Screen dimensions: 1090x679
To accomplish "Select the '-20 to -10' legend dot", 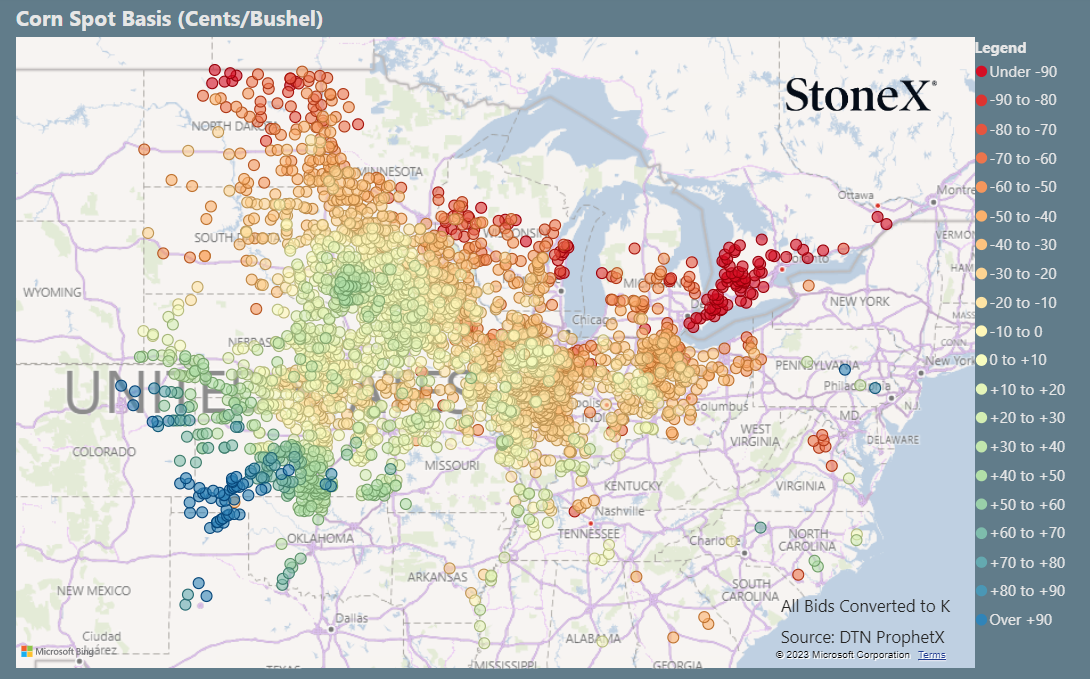I will [982, 302].
